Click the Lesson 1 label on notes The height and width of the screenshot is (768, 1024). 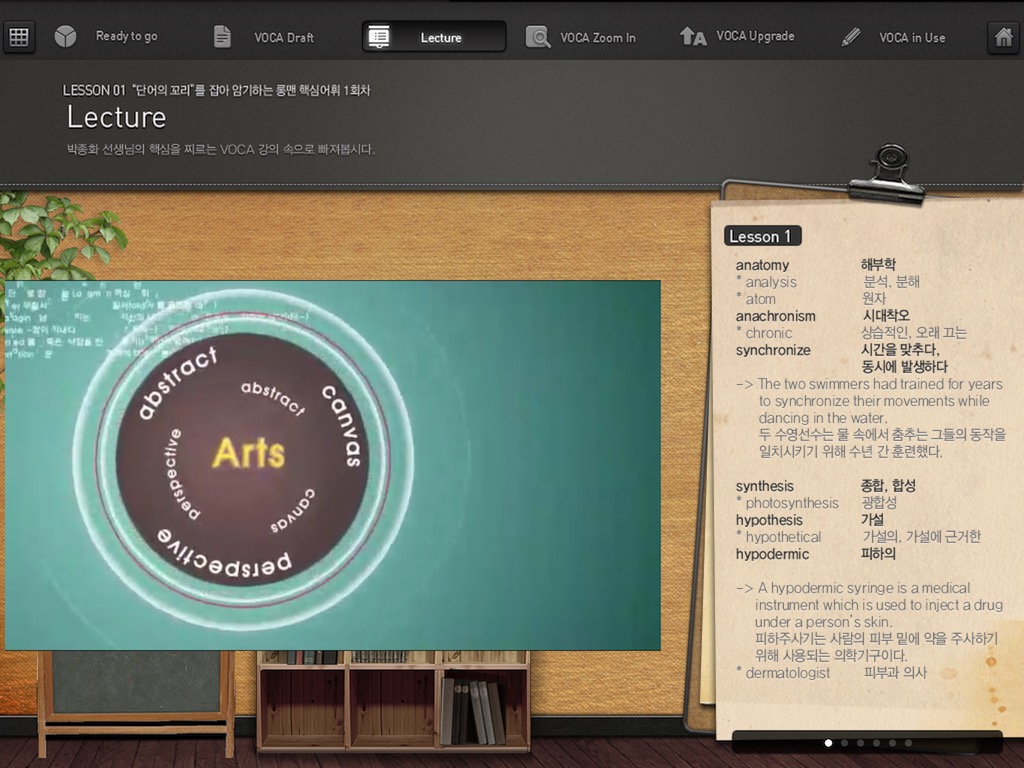(x=762, y=236)
